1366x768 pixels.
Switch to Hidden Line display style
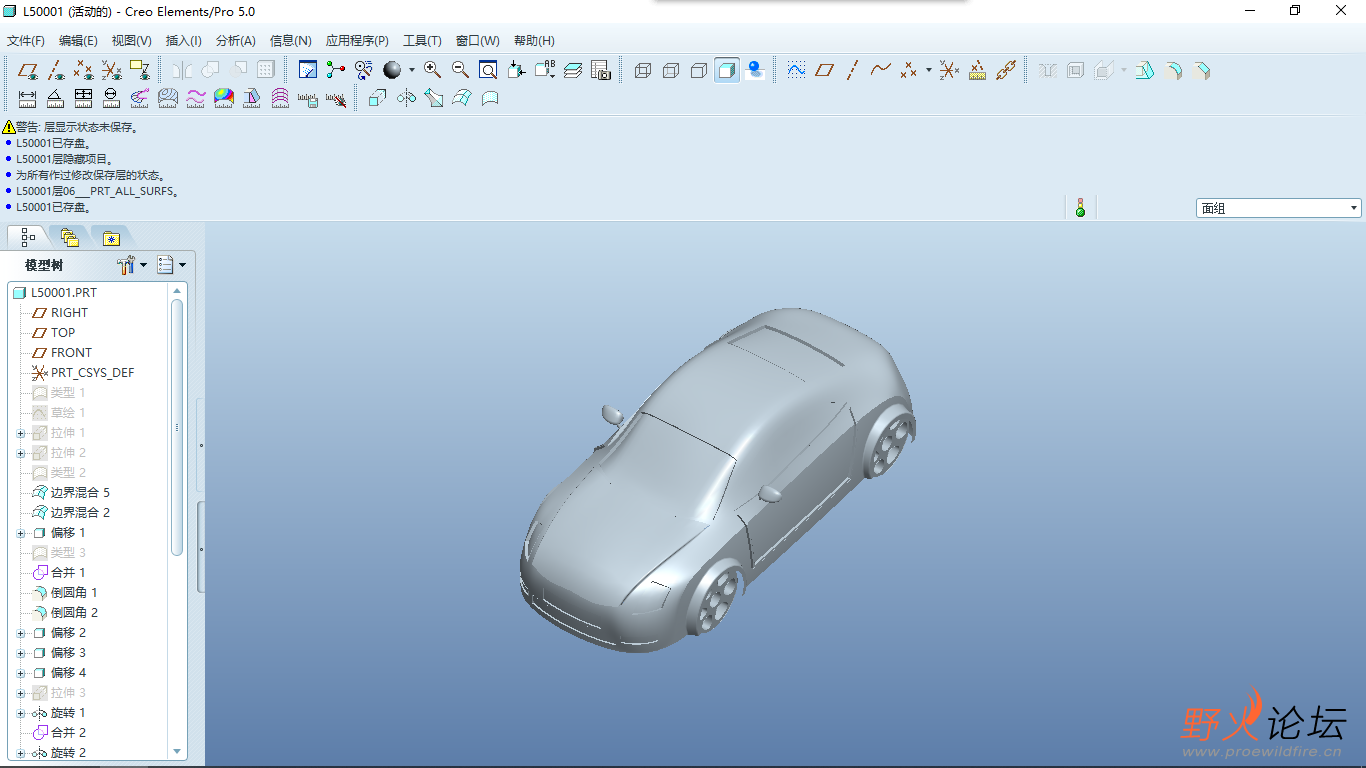point(671,70)
